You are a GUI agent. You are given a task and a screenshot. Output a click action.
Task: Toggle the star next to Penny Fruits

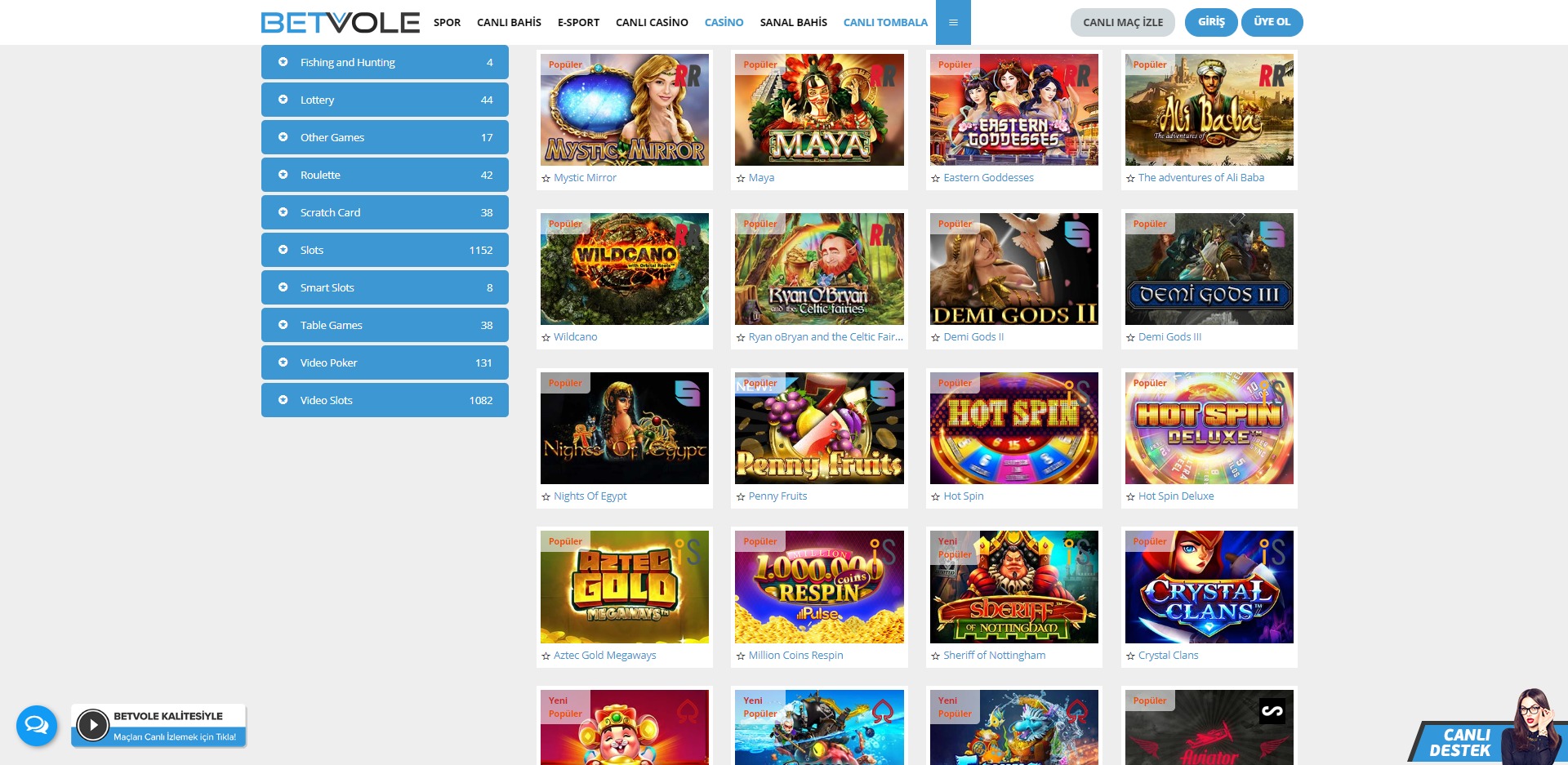(741, 496)
